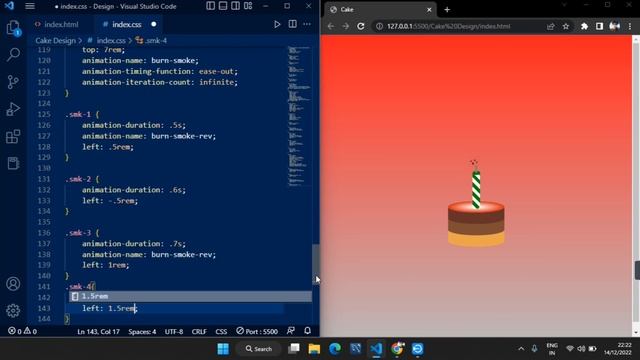
Task: Run the file with the play icon
Action: (277, 24)
